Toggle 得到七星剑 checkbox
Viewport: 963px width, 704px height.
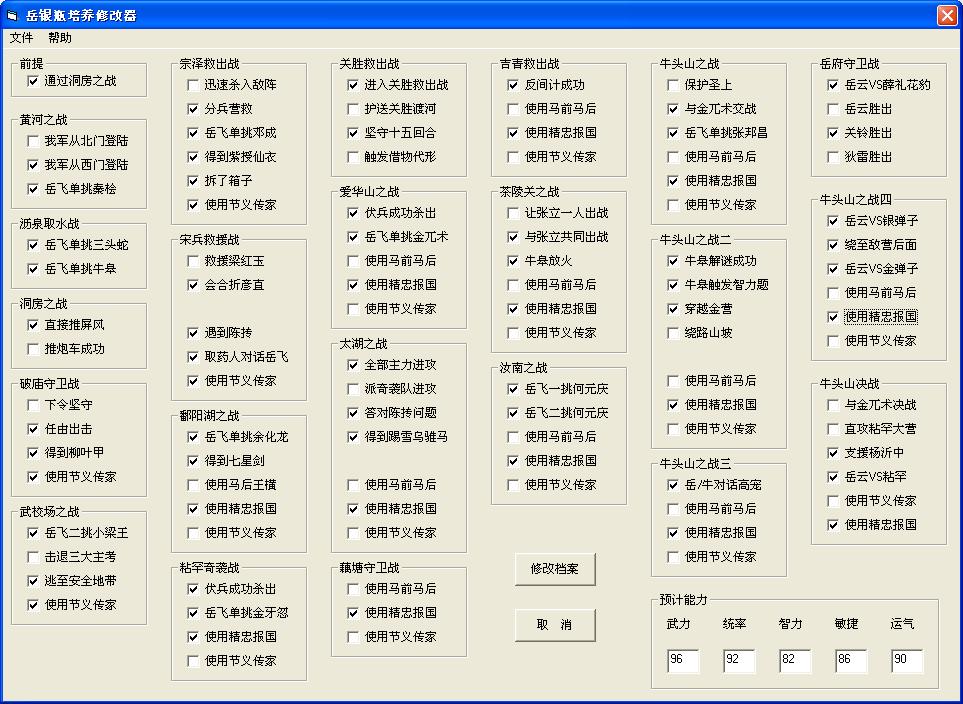(x=193, y=461)
